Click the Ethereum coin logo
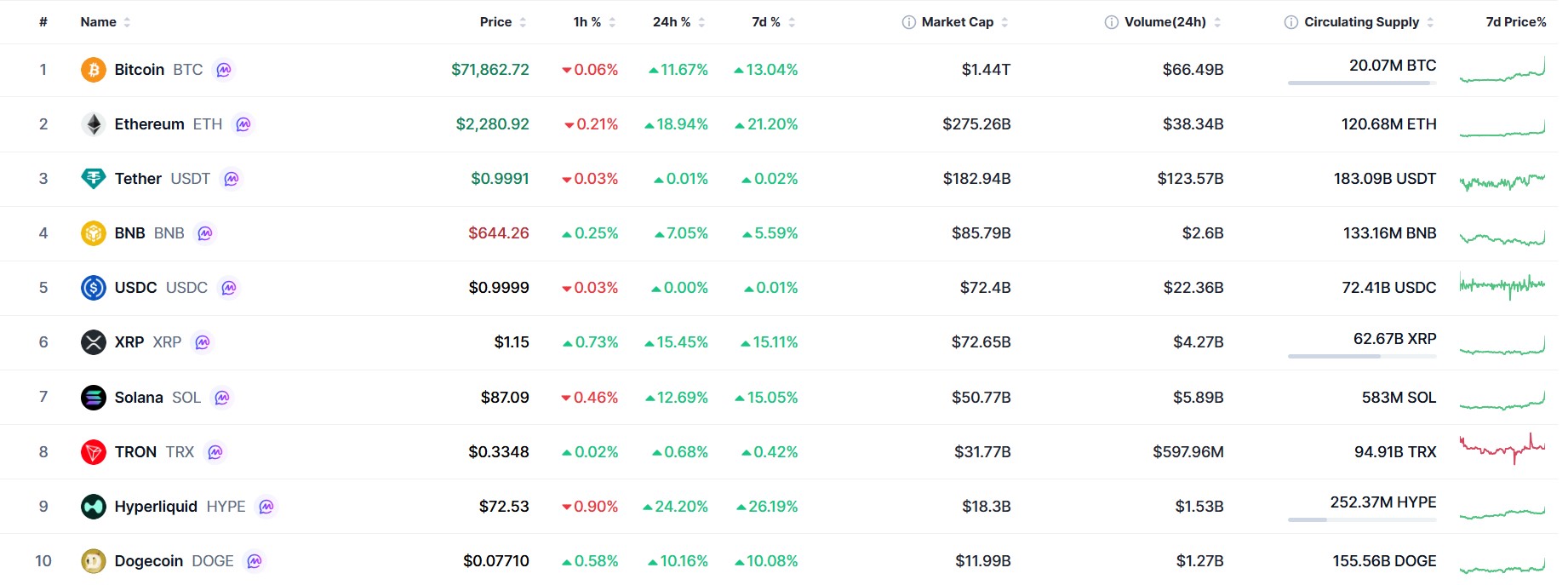Image resolution: width=1568 pixels, height=585 pixels. [x=94, y=124]
